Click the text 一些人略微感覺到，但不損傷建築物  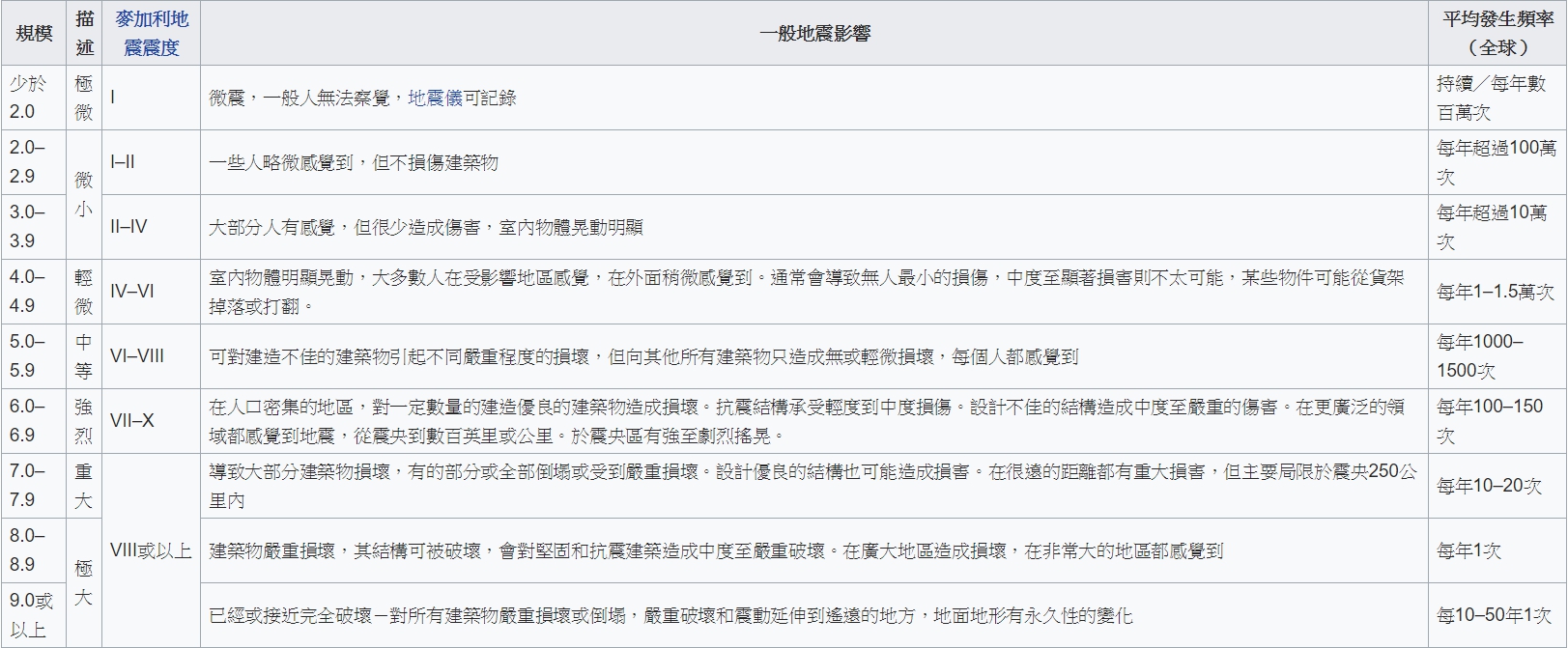point(354,162)
